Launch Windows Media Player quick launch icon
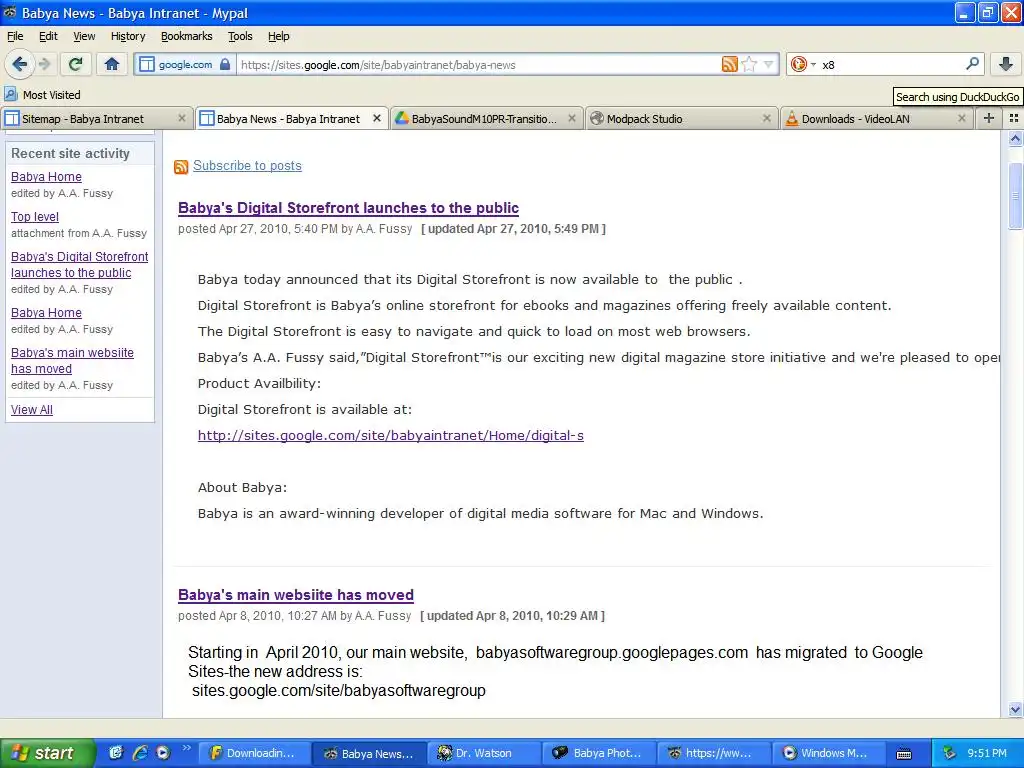This screenshot has width=1024, height=768. [x=163, y=753]
